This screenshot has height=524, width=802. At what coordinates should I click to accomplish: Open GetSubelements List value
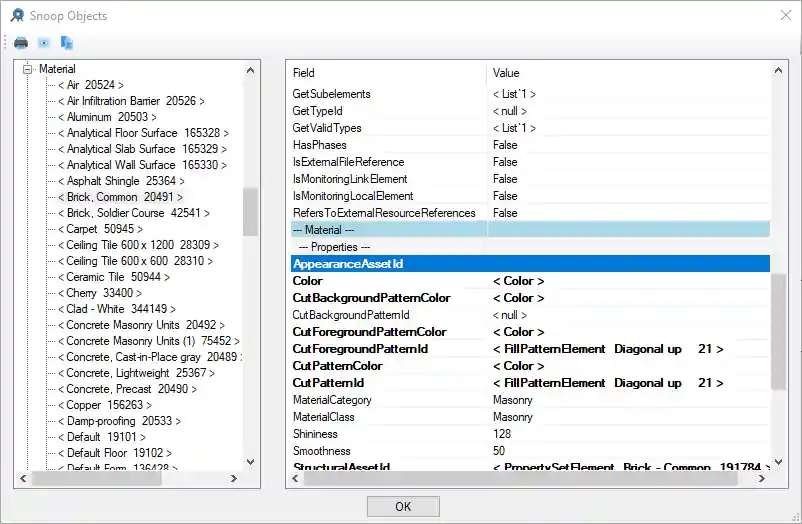coord(514,94)
